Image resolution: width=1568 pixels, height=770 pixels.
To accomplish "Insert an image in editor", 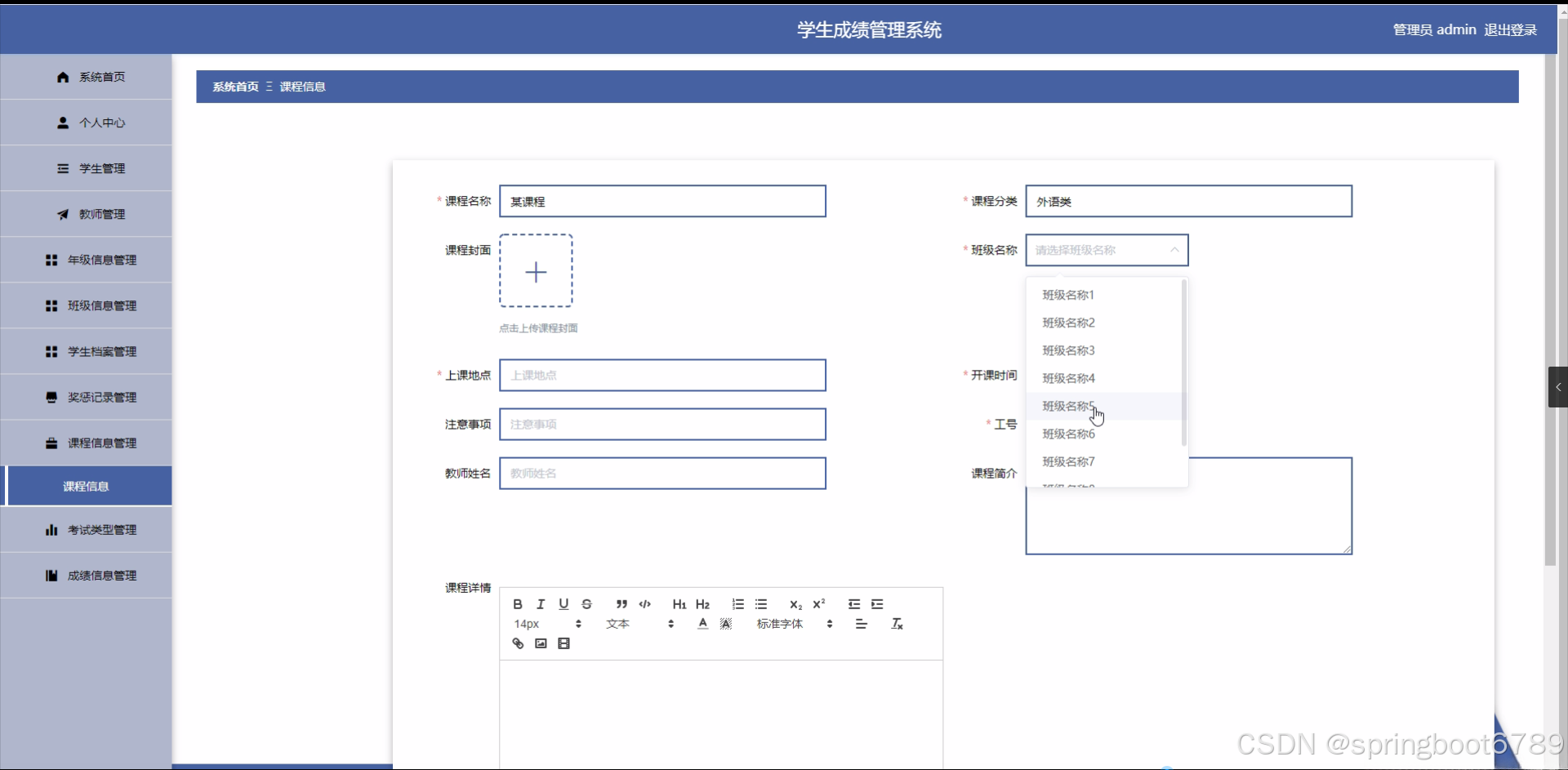I will pos(540,643).
